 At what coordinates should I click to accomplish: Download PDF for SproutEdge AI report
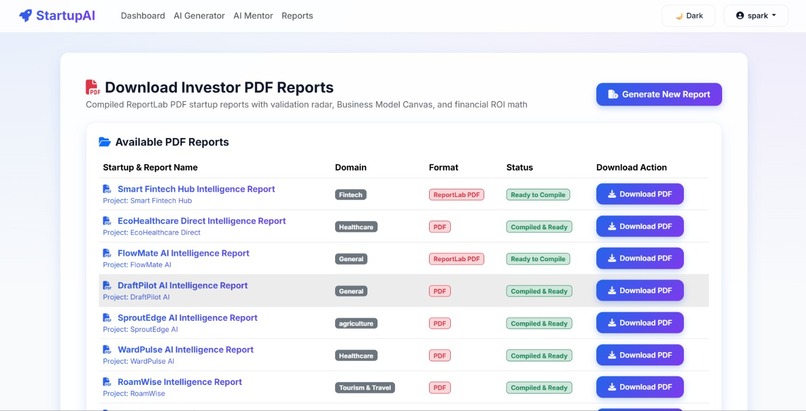tap(640, 323)
